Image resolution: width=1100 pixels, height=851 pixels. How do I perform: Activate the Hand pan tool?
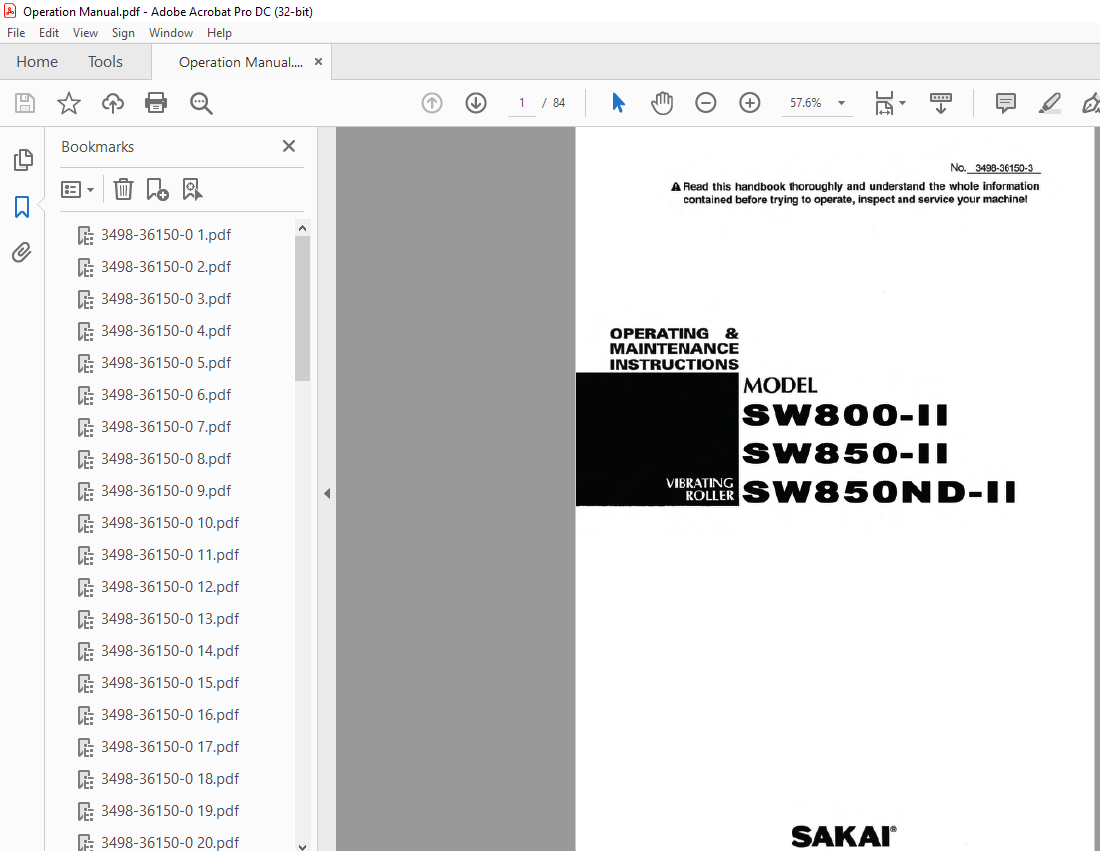coord(662,103)
